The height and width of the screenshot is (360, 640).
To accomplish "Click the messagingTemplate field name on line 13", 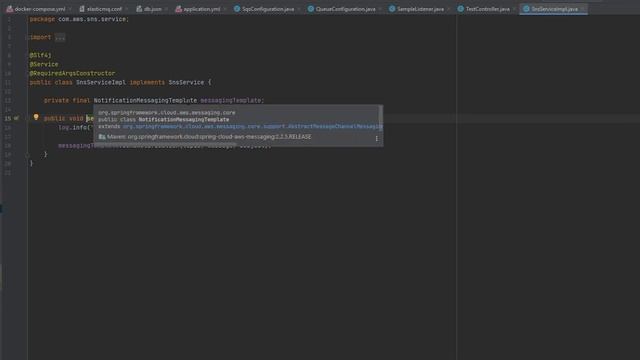I will 231,100.
